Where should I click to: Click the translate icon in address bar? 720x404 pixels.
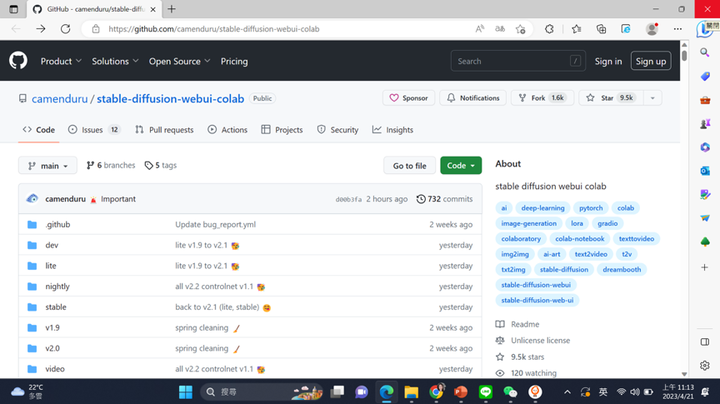500,29
